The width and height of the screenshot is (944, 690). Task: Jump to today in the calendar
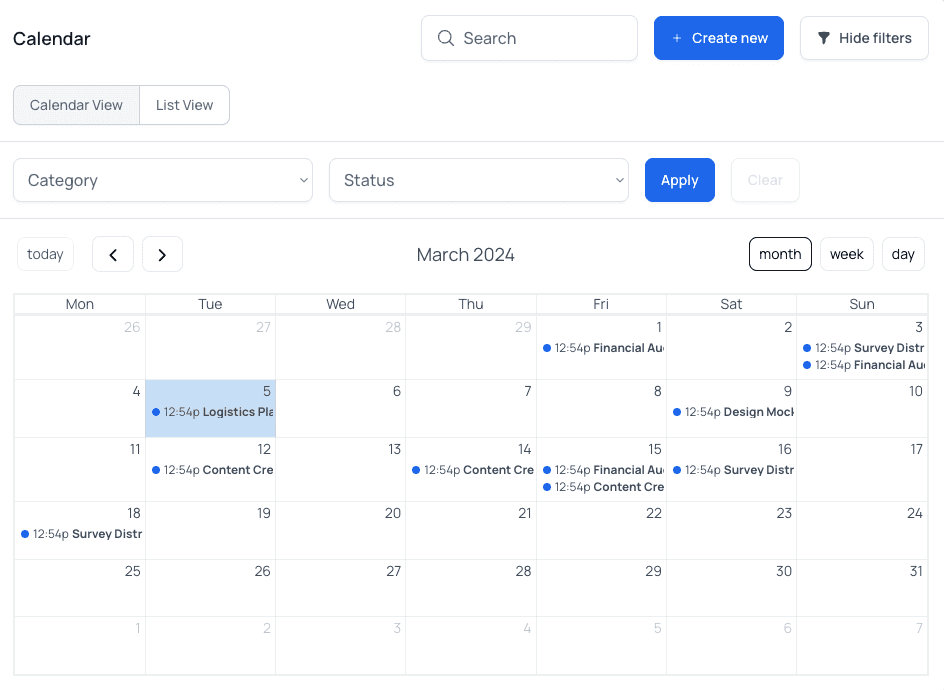[45, 254]
